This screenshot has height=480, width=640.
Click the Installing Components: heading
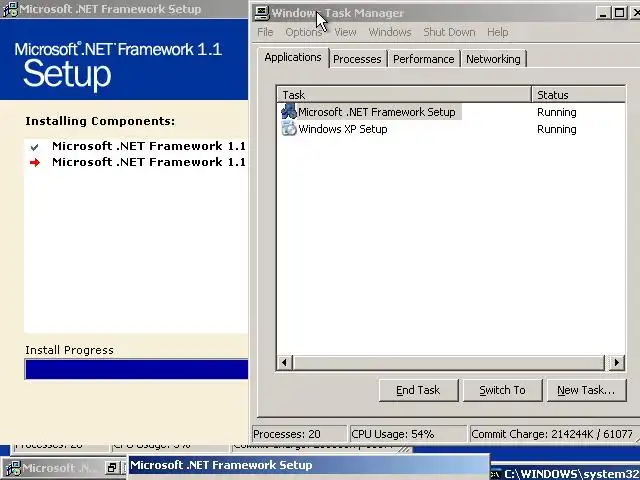[x=100, y=121]
